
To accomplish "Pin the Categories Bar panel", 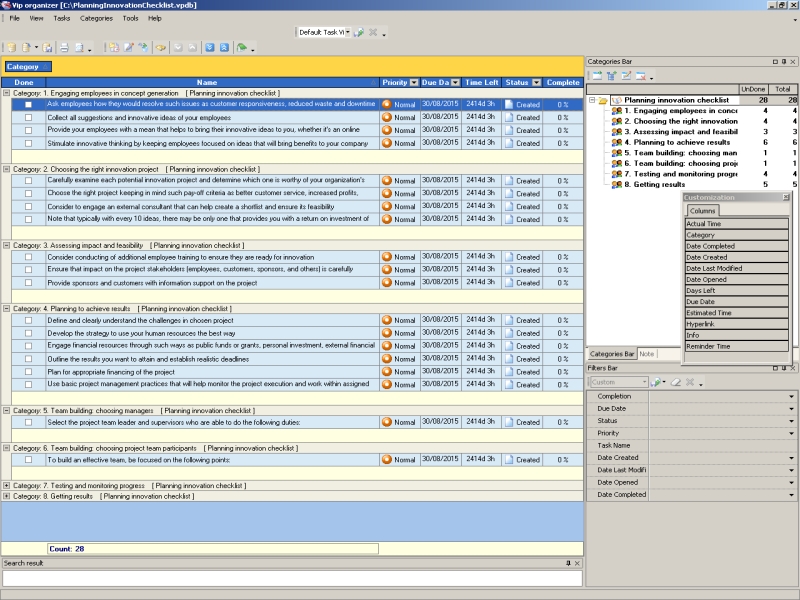I will point(783,61).
